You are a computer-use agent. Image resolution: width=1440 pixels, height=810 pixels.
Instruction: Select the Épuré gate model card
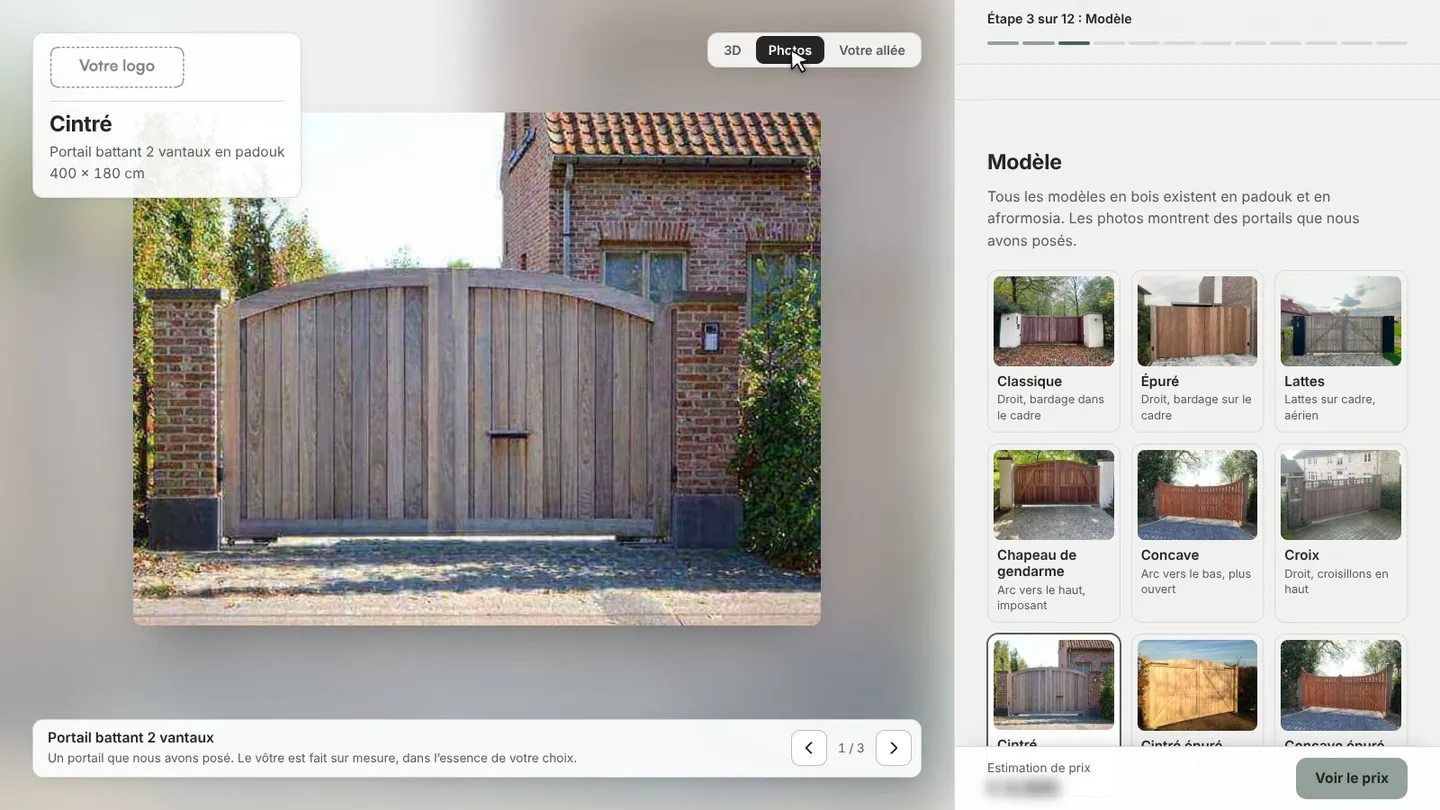[1197, 351]
